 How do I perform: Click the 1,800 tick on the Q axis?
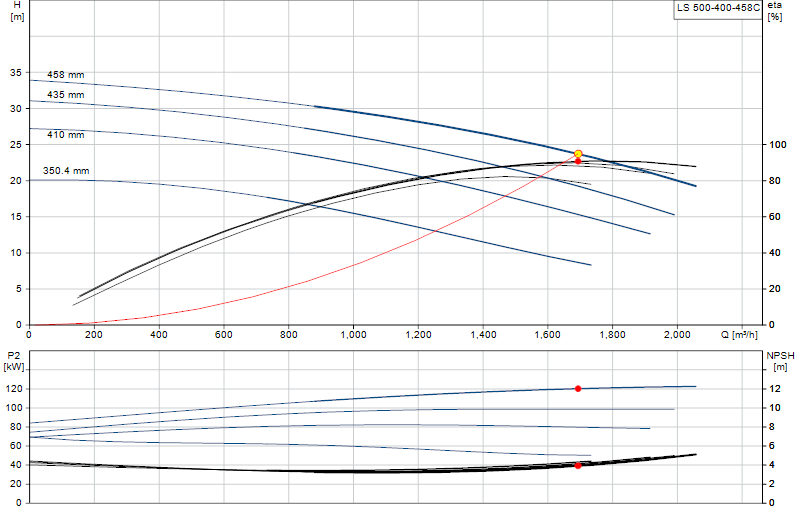click(x=613, y=335)
